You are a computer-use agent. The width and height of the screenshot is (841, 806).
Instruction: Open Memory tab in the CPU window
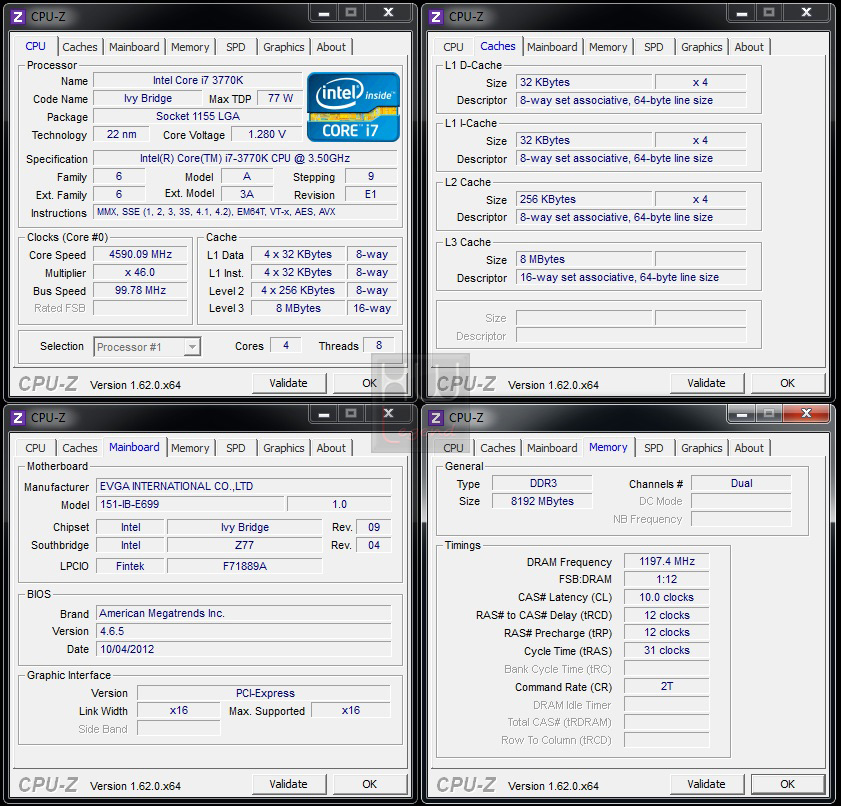[190, 47]
